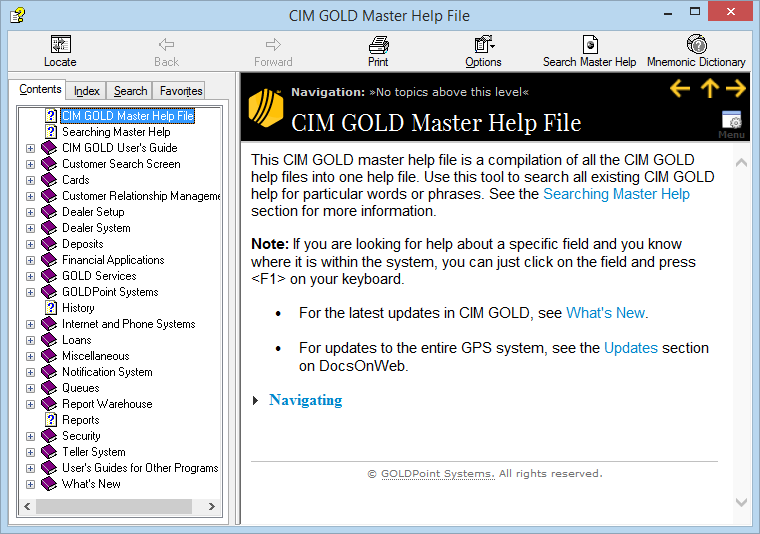Click the book icon beside Teller System
This screenshot has height=534, width=760.
click(49, 452)
